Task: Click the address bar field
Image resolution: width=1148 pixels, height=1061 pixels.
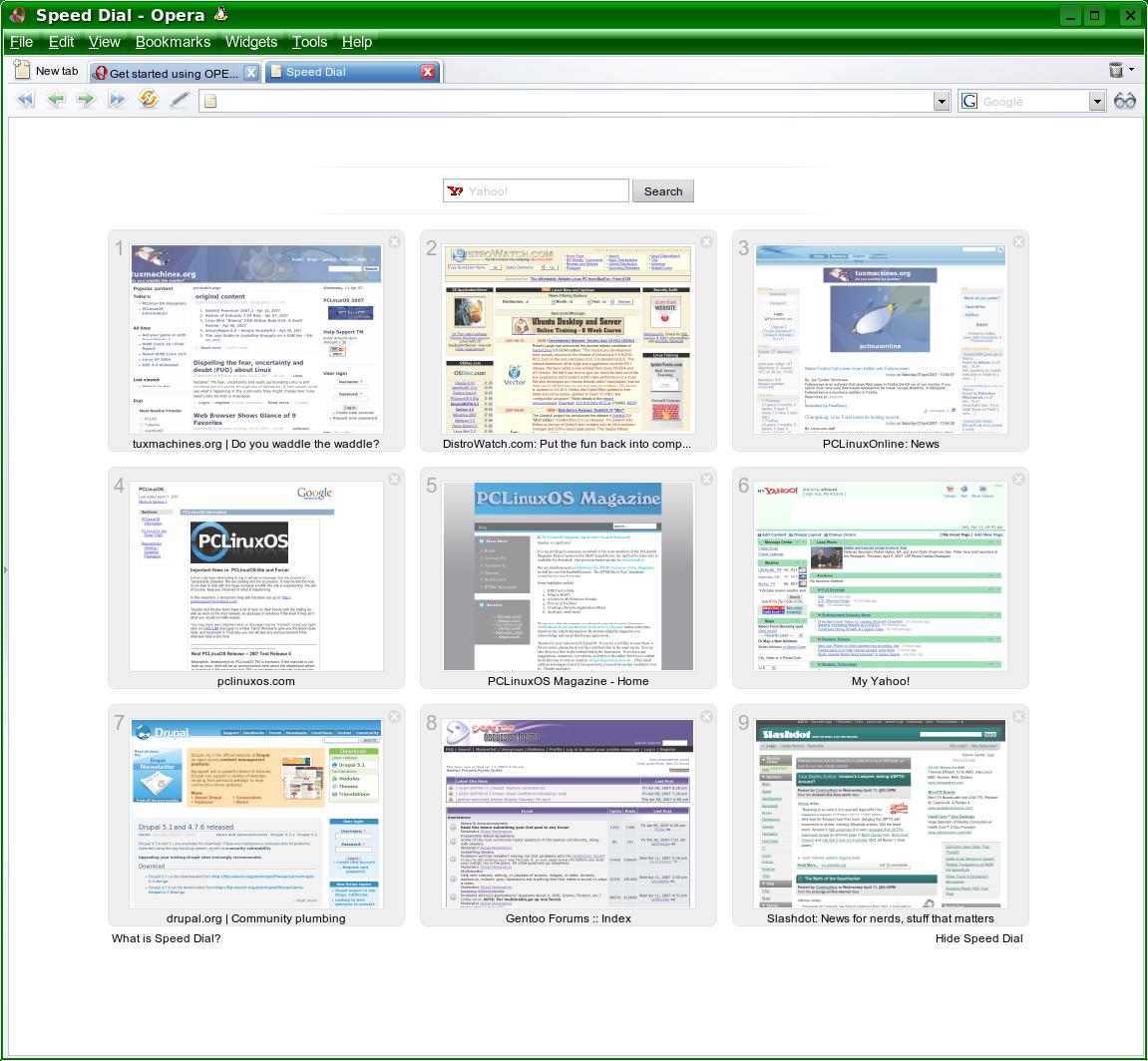Action: coord(574,101)
